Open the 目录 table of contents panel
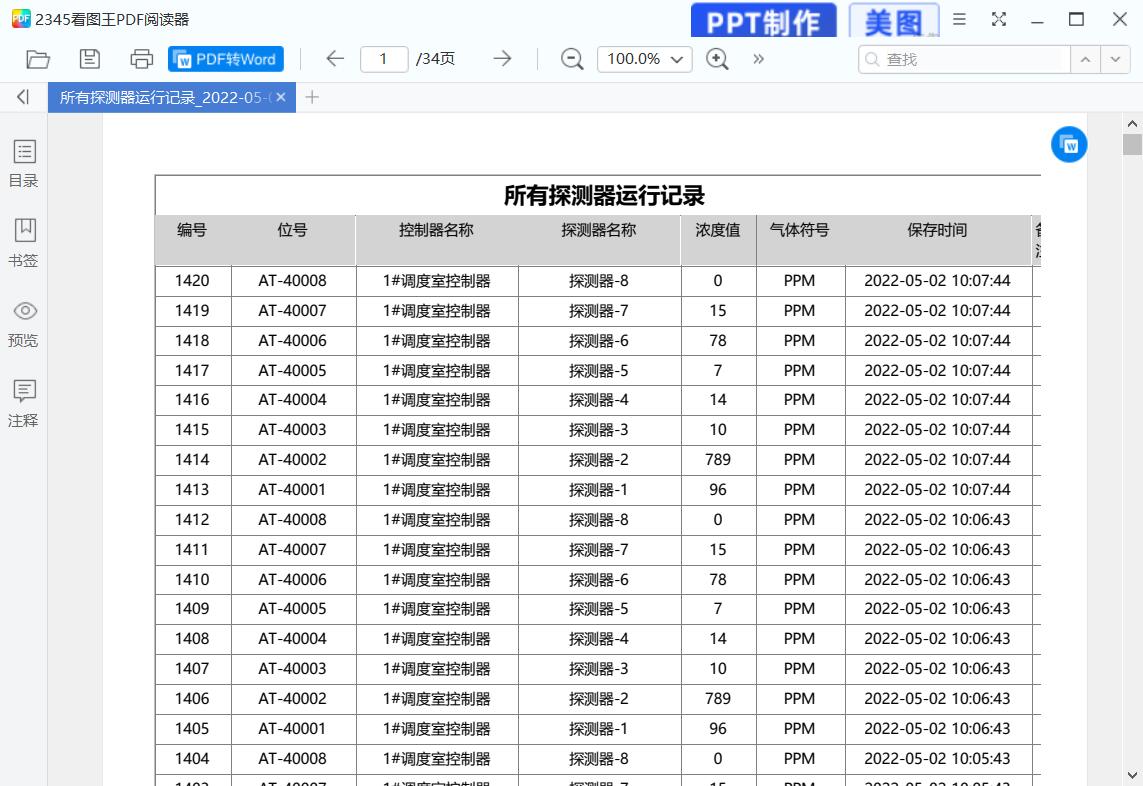 [x=24, y=164]
